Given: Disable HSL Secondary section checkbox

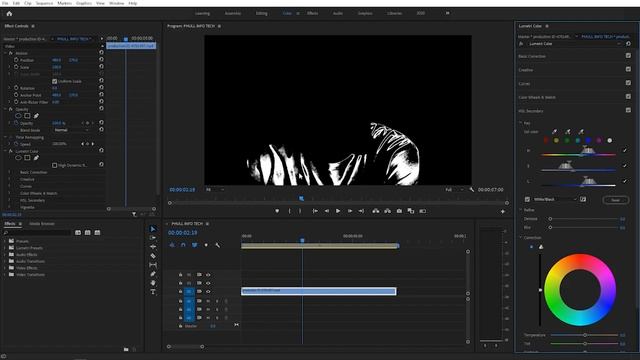Looking at the screenshot, I should point(628,110).
